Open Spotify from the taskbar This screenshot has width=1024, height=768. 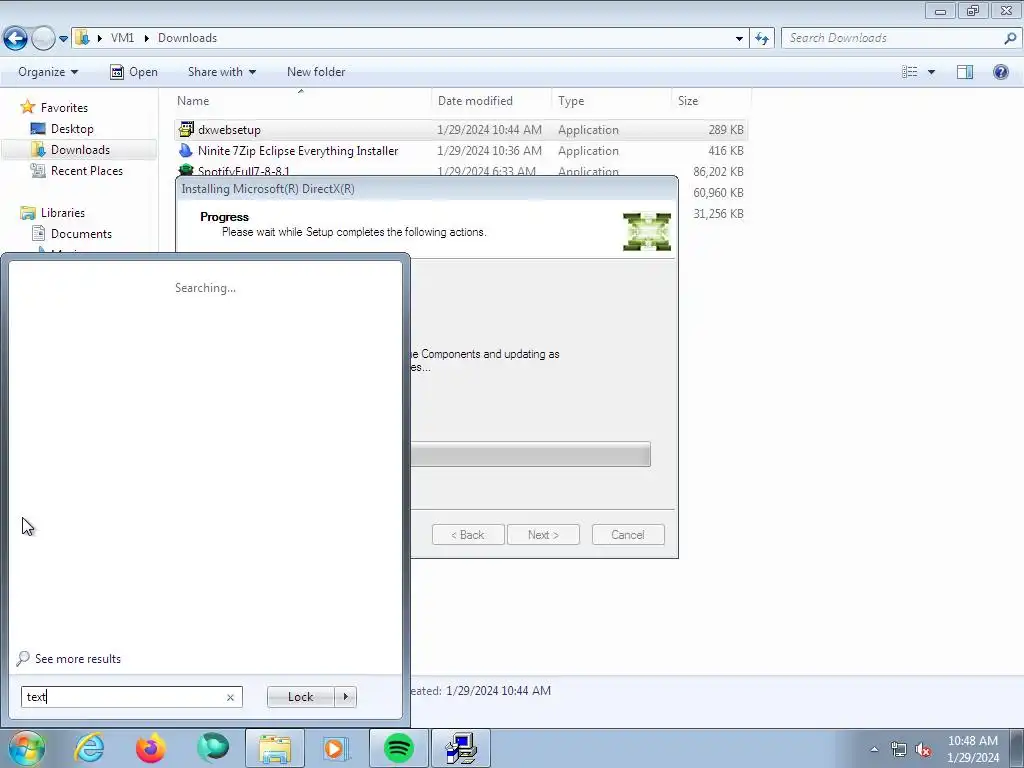399,748
